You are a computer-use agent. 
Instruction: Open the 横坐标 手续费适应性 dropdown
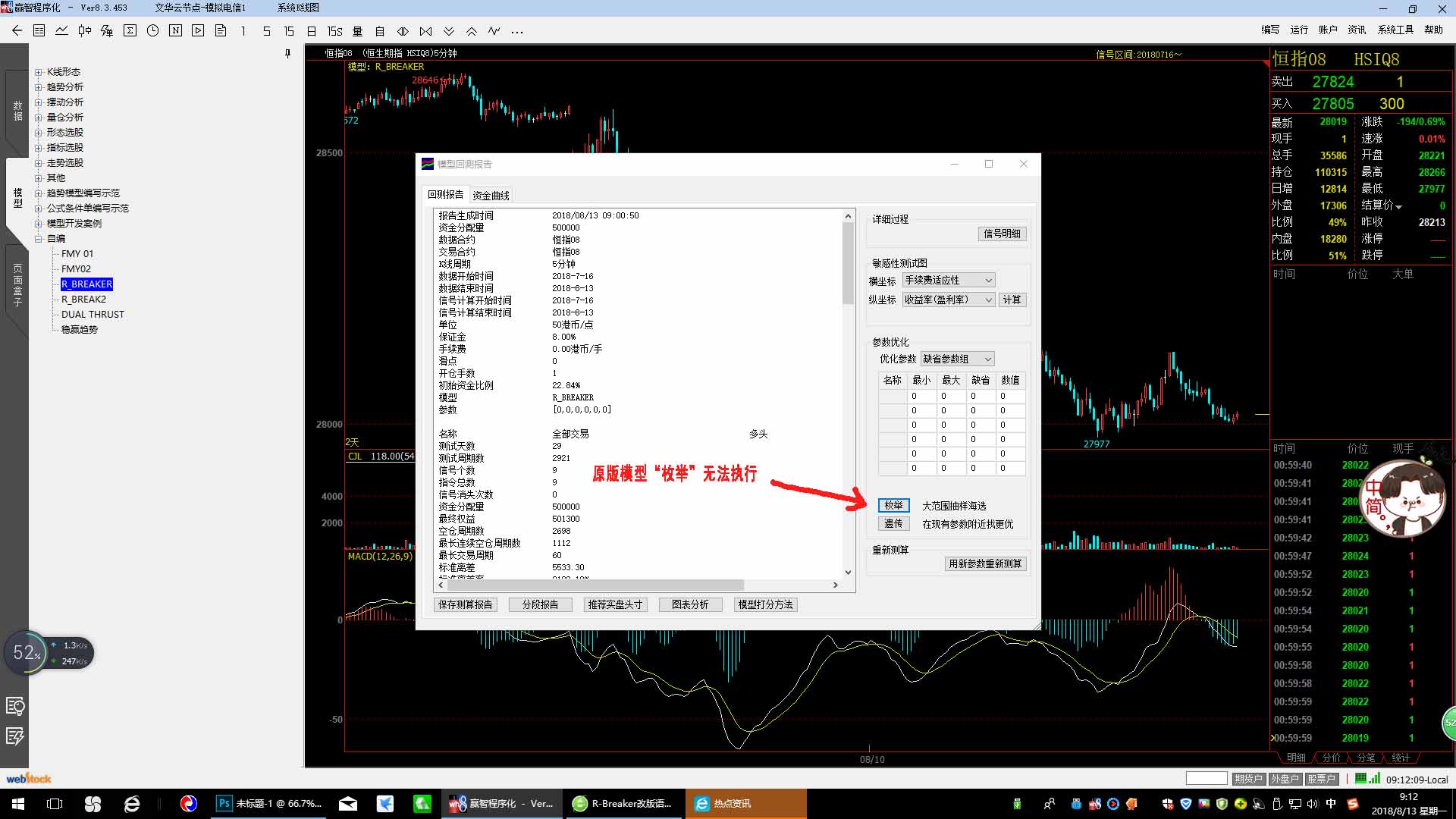[x=988, y=281]
